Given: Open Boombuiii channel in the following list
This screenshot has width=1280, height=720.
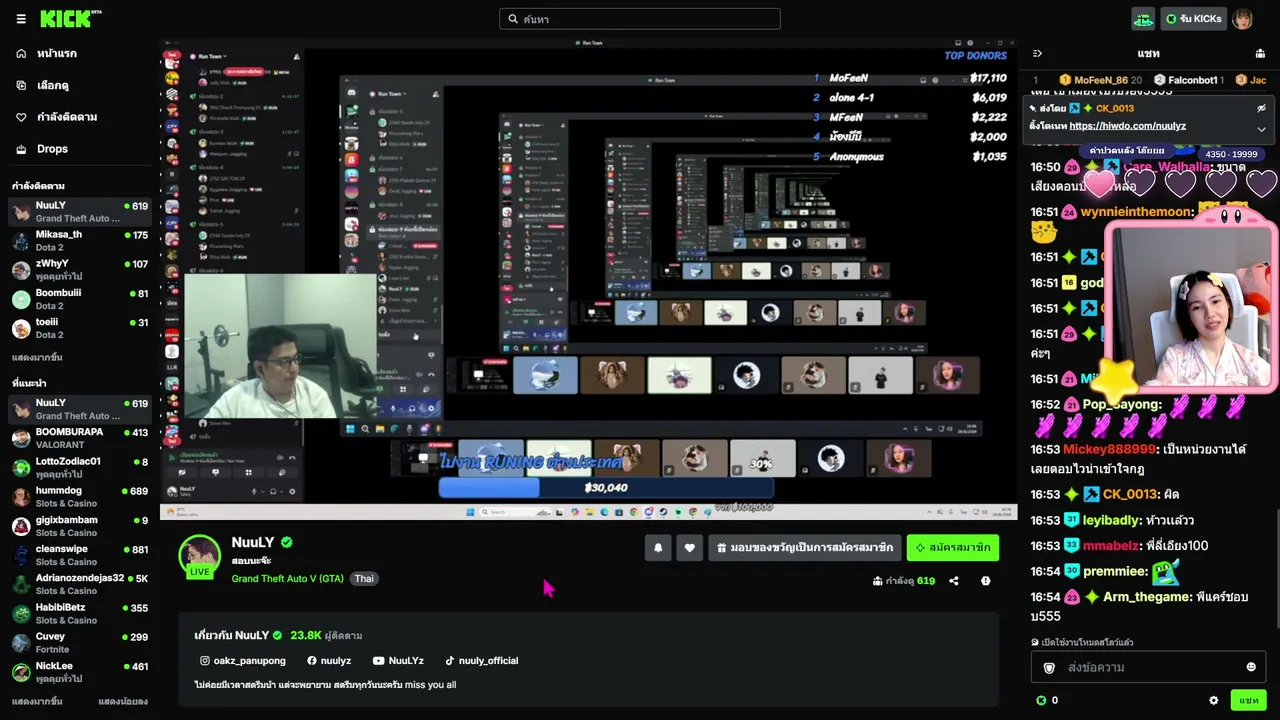Looking at the screenshot, I should click(80, 299).
